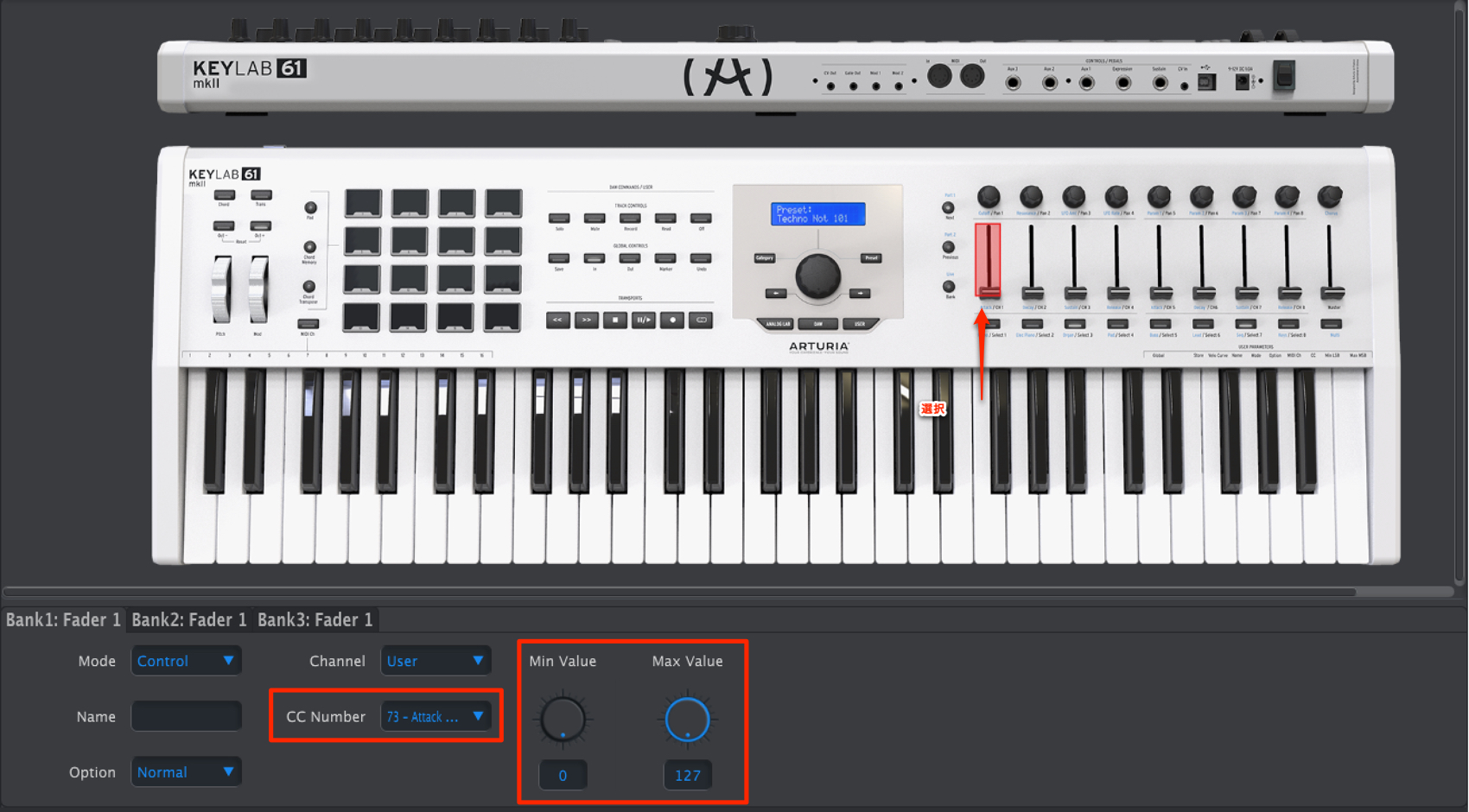Click the Name input field

(x=186, y=716)
